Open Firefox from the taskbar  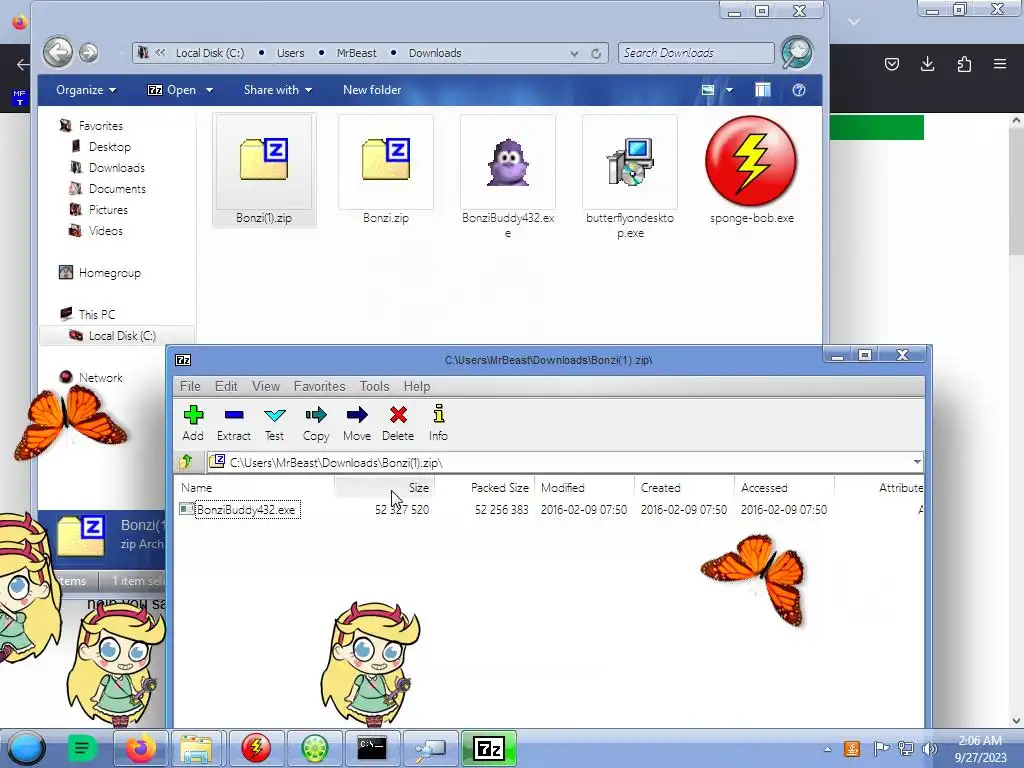coord(142,748)
